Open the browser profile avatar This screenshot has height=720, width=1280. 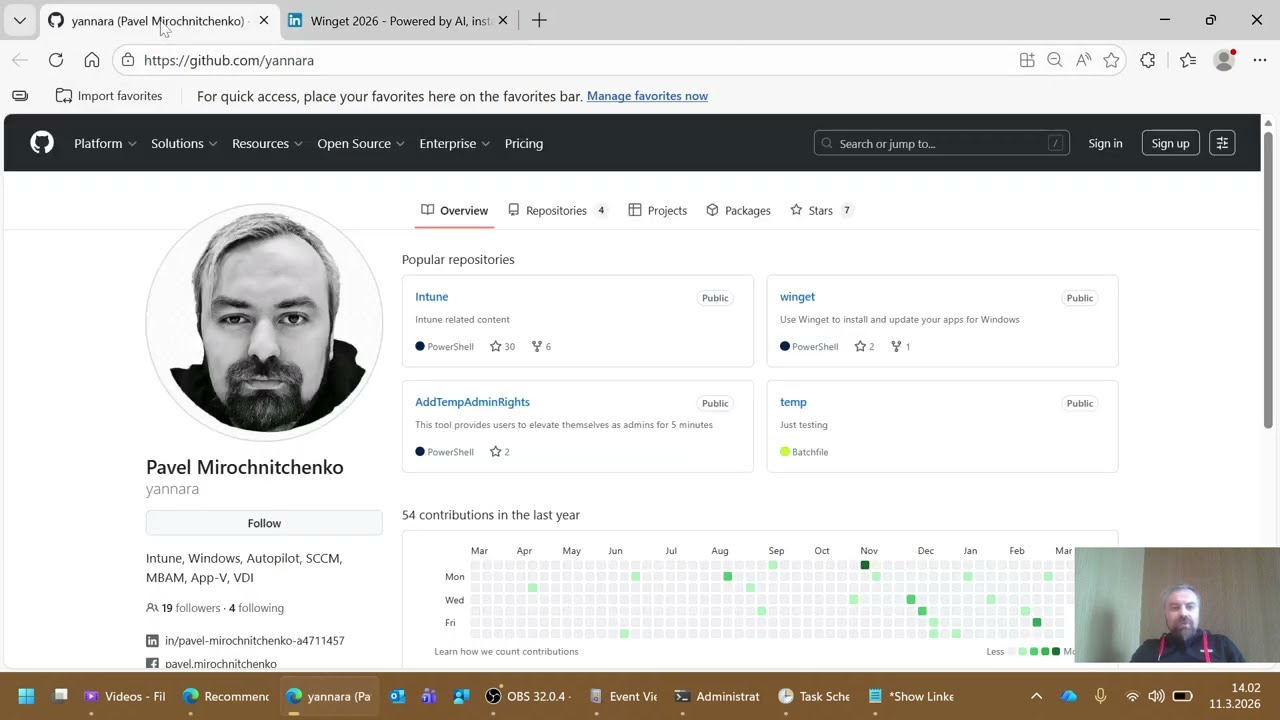click(1224, 60)
